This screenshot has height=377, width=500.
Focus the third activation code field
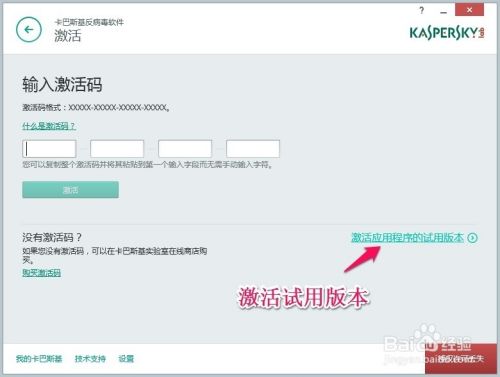[185, 149]
